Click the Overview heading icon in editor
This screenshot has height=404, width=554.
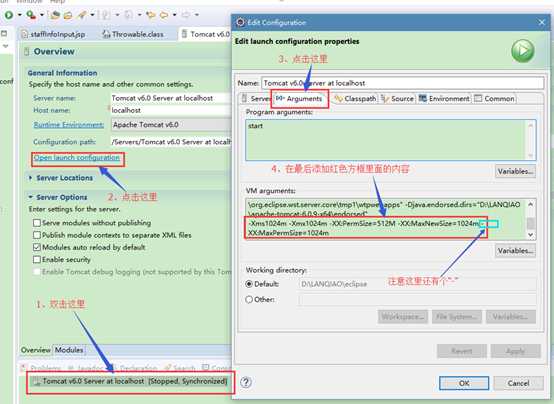coord(26,52)
